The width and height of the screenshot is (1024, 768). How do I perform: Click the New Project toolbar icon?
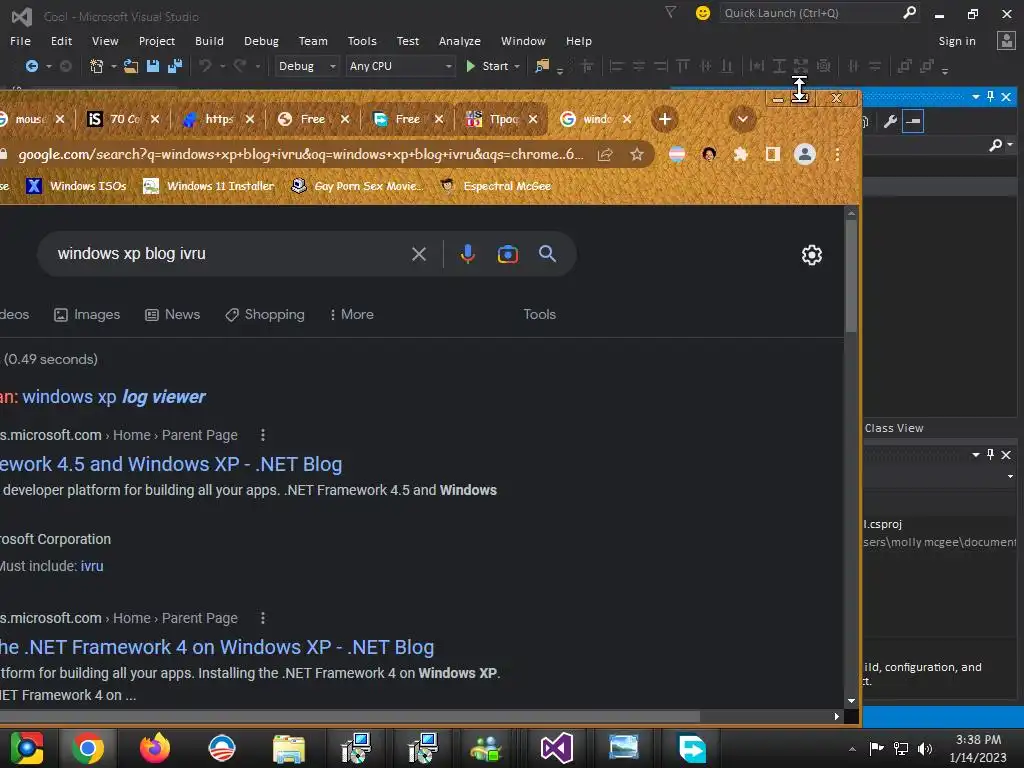97,66
